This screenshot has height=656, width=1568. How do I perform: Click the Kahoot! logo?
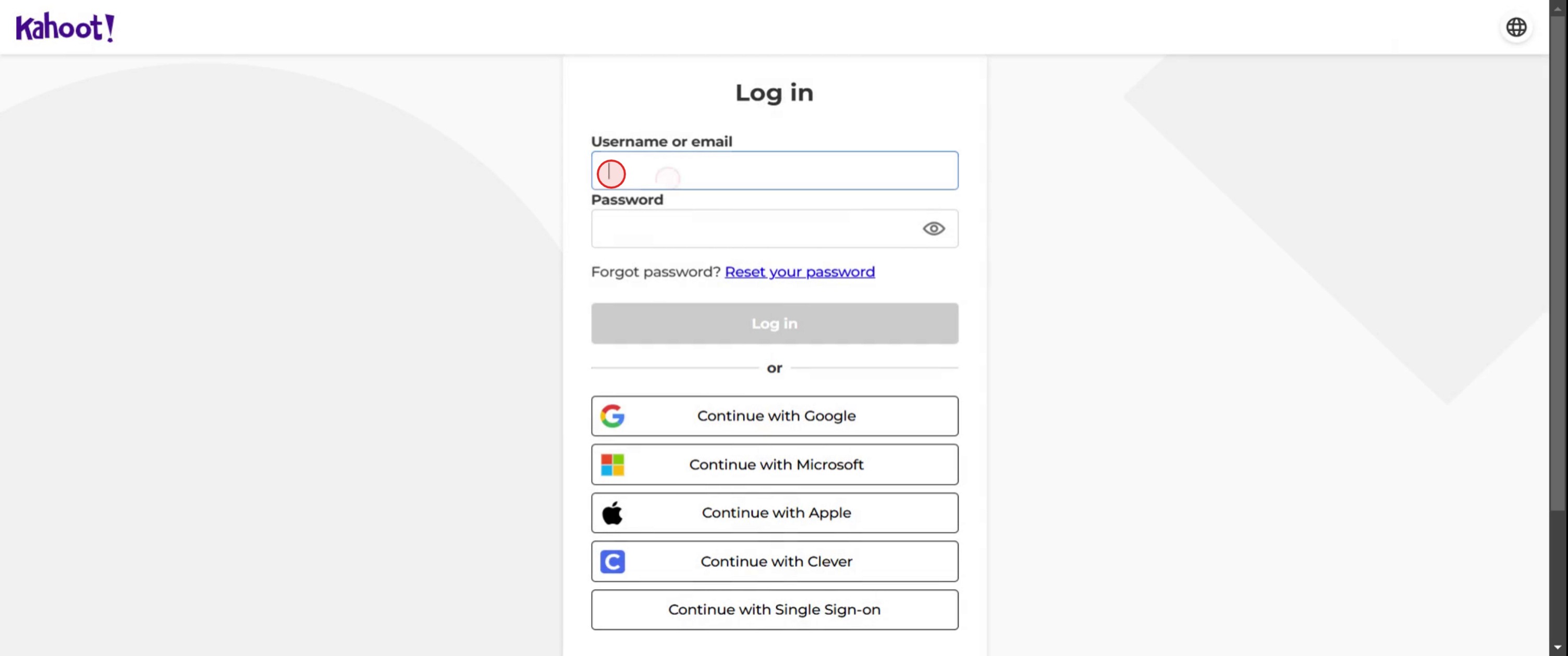click(x=65, y=28)
